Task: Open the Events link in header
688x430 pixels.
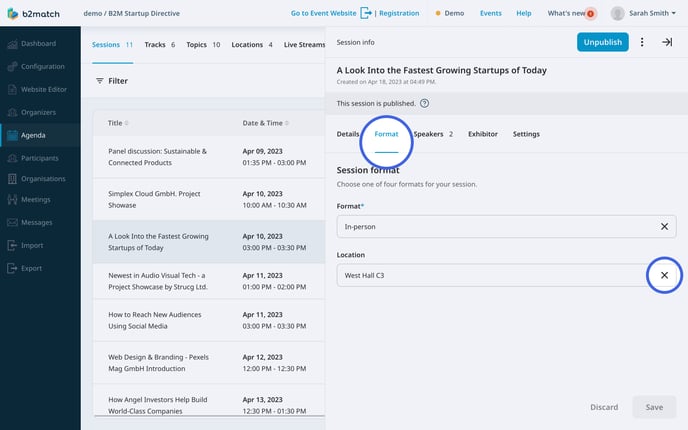Action: pyautogui.click(x=491, y=13)
